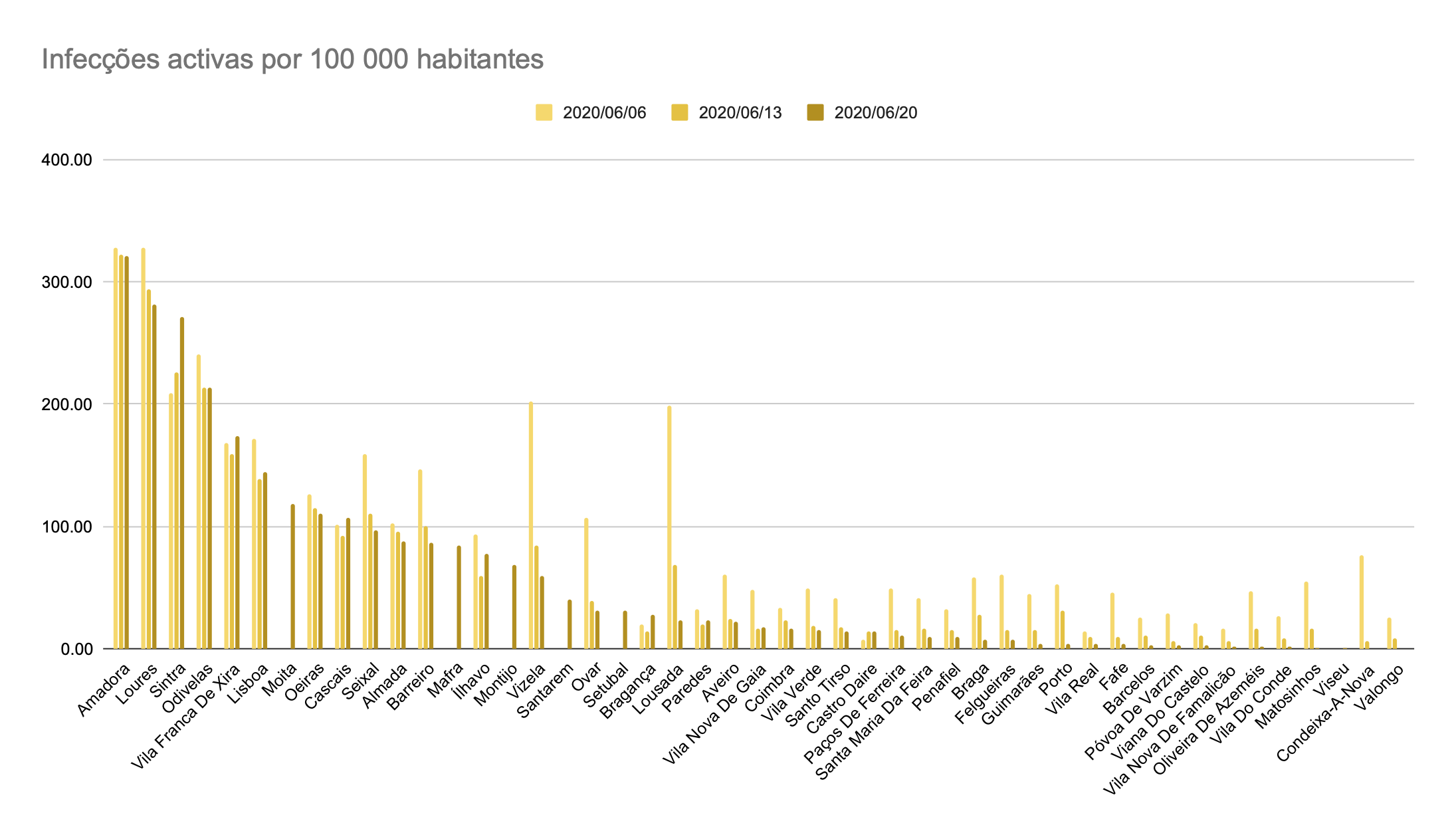
Task: Select the 2020/06/13 legend label
Action: pos(740,113)
